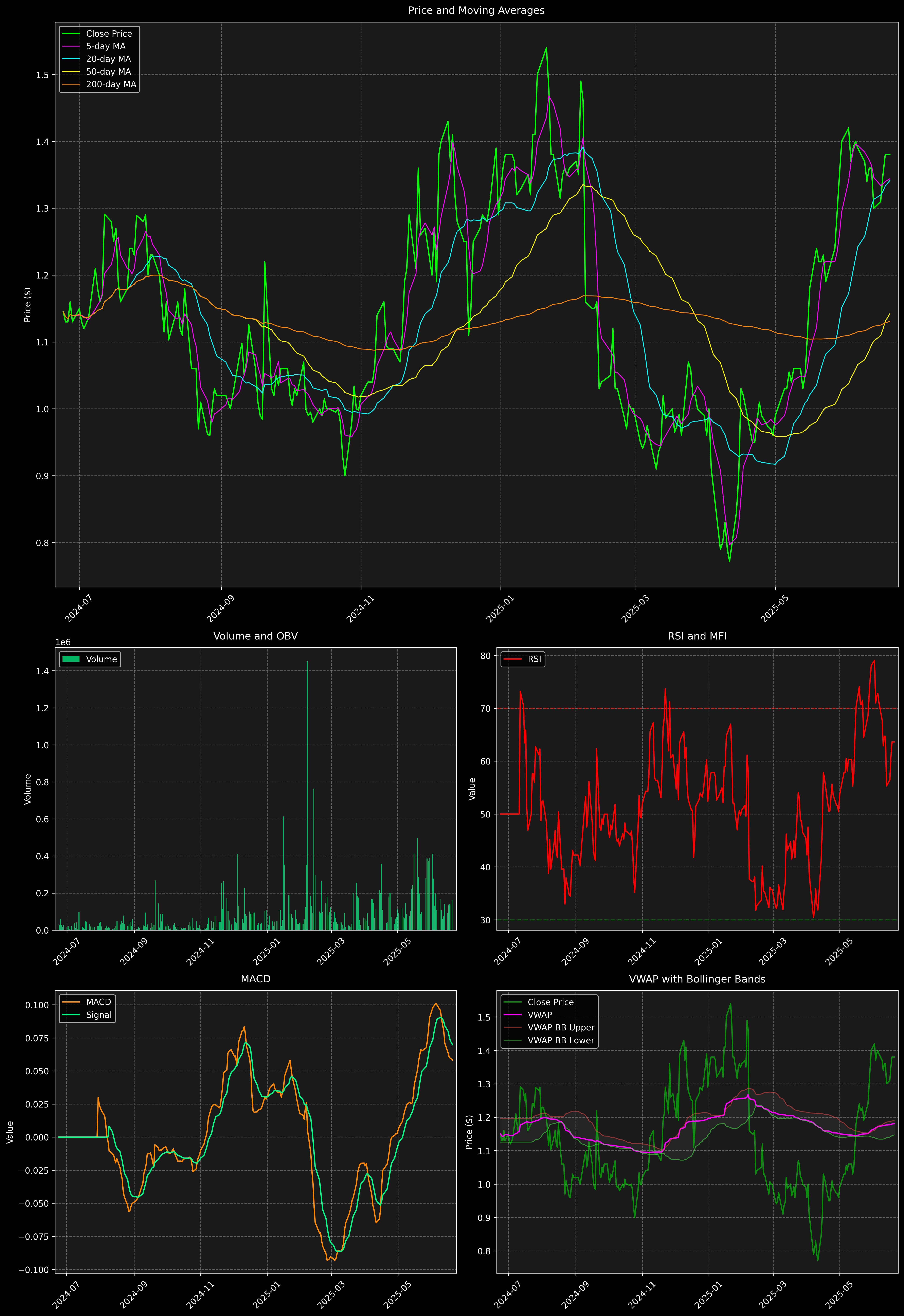Click the 0.8 y-axis tick on the top chart
Viewport: 904px width, 1316px height.
42,543
